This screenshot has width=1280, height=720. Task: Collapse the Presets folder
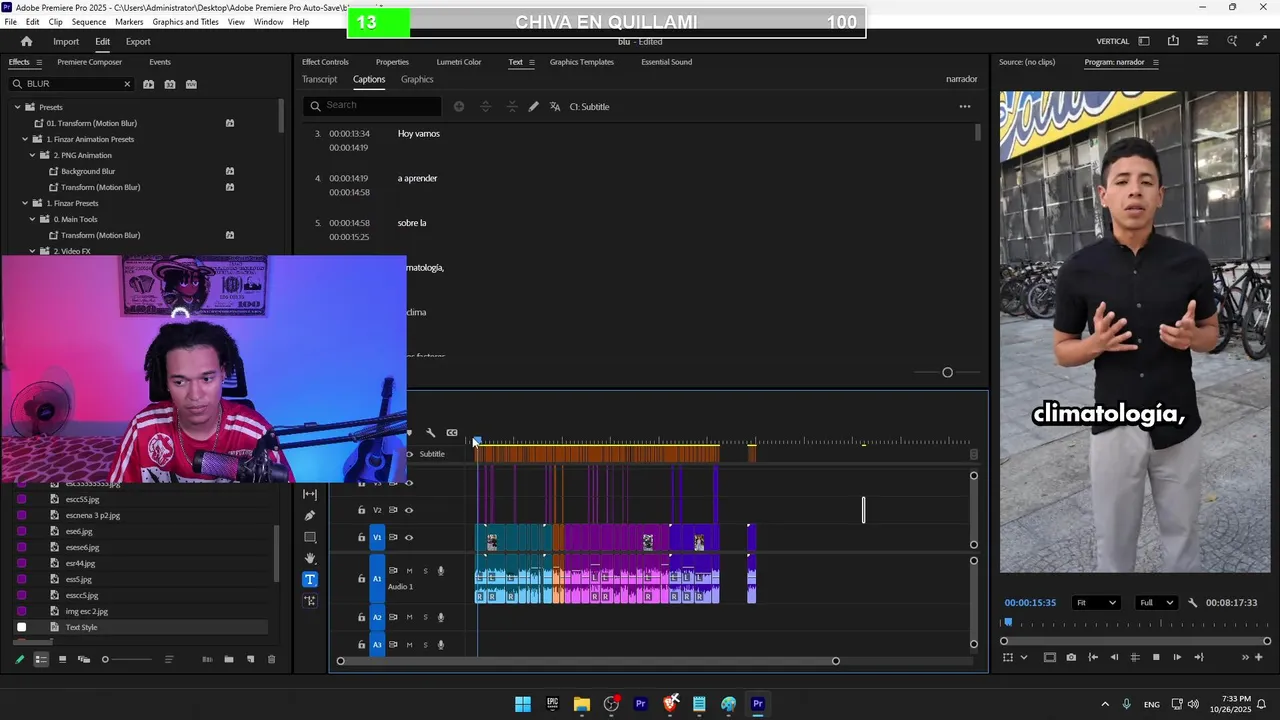click(17, 107)
